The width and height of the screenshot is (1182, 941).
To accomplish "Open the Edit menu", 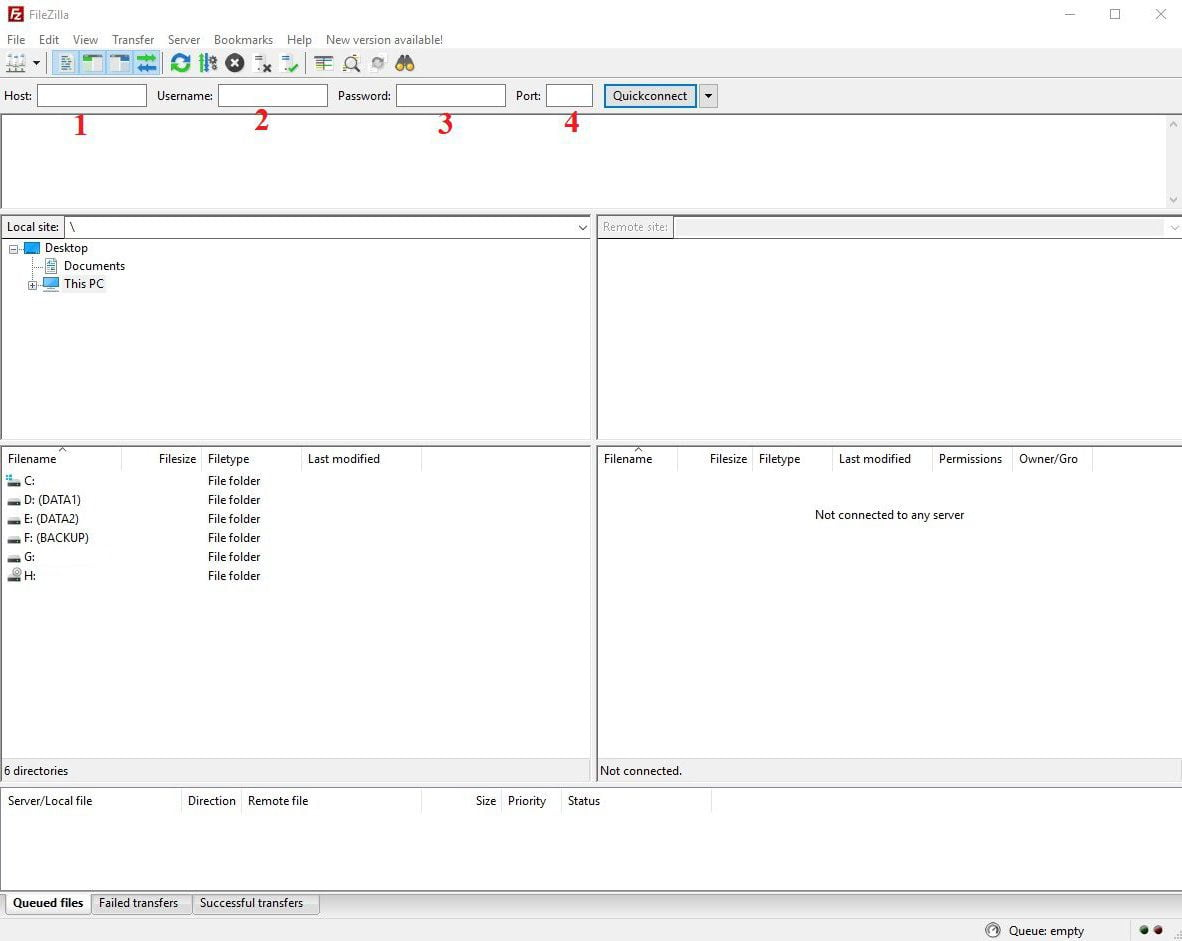I will pyautogui.click(x=49, y=39).
